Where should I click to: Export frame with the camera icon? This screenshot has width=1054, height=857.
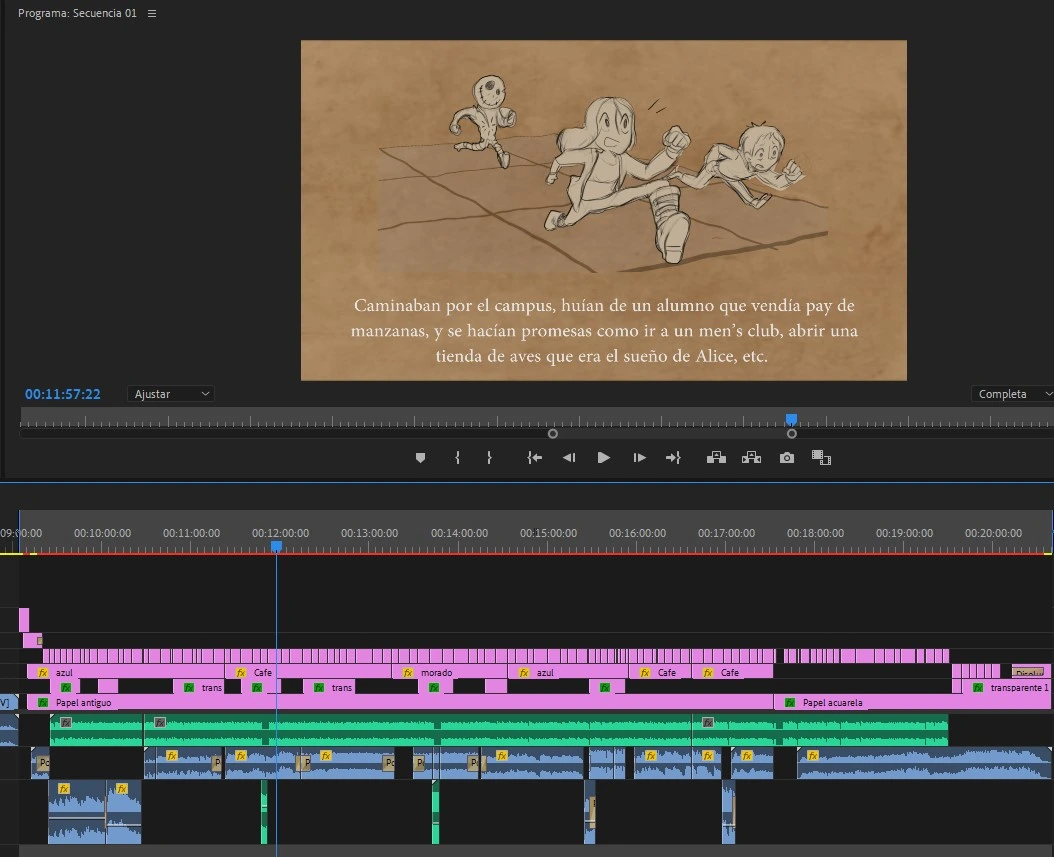787,457
